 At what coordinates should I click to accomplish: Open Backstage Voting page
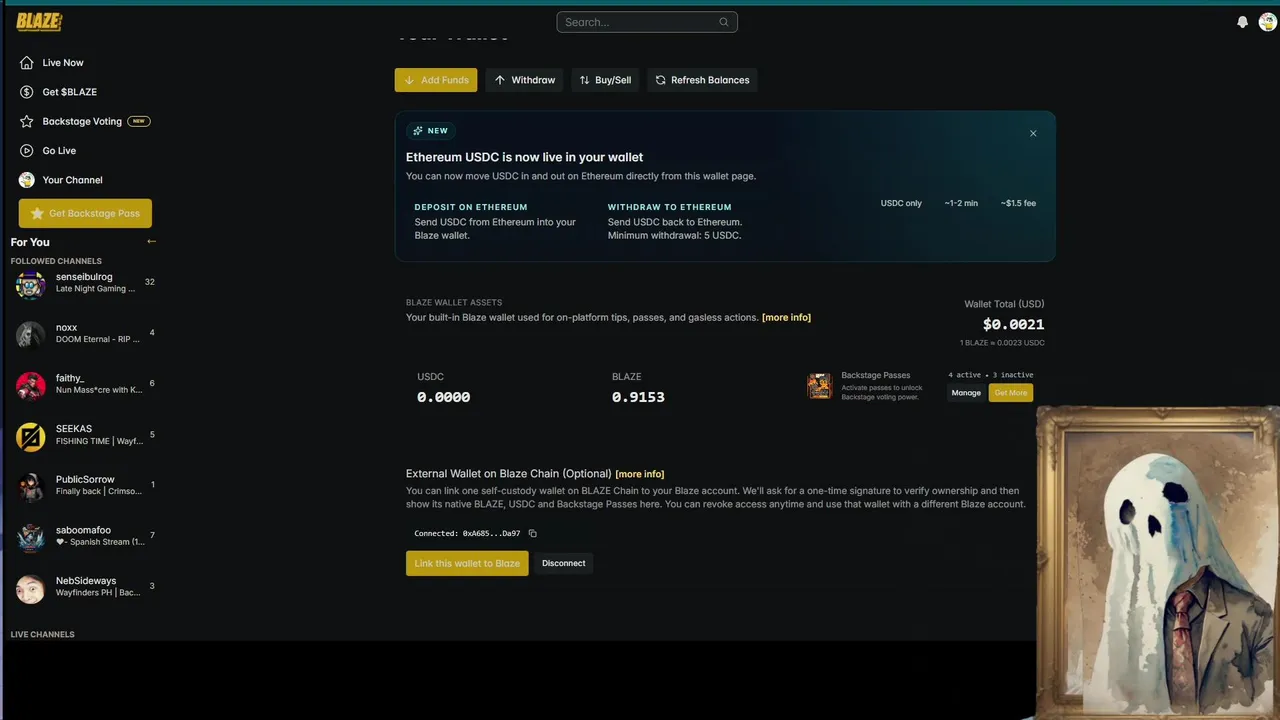point(82,121)
